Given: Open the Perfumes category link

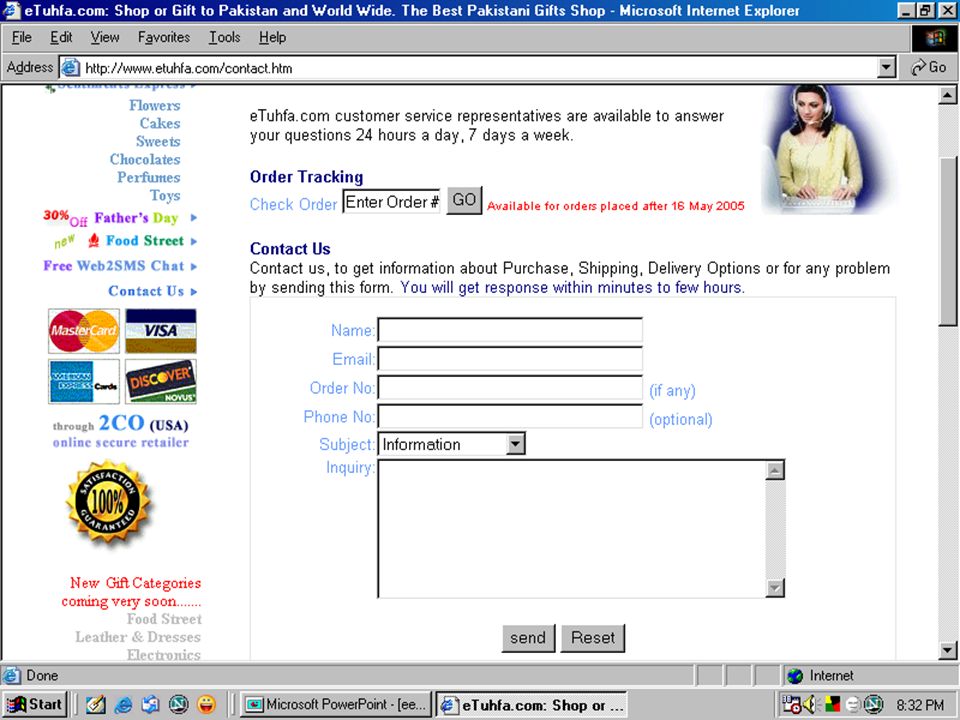Looking at the screenshot, I should pyautogui.click(x=149, y=177).
